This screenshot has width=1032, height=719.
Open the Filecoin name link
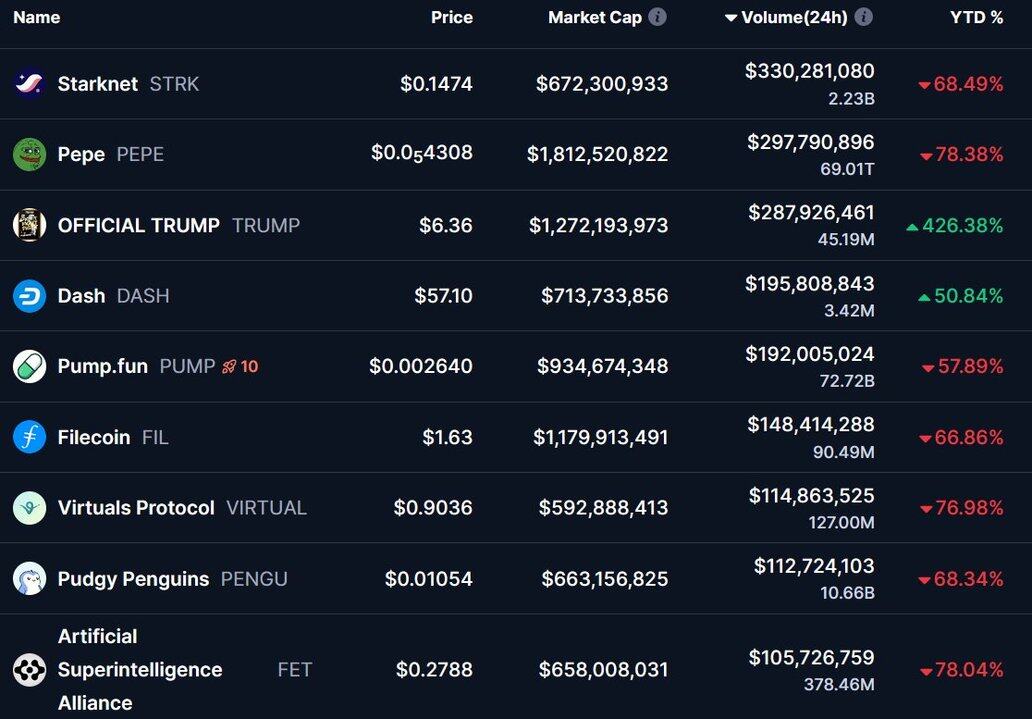pos(93,437)
